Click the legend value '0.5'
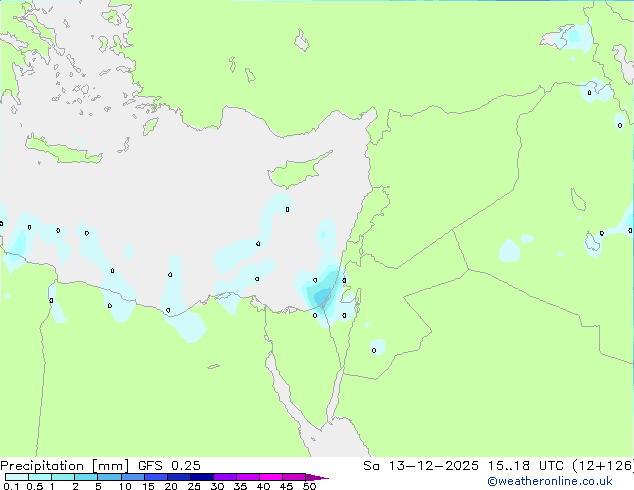The image size is (634, 490). pyautogui.click(x=34, y=486)
